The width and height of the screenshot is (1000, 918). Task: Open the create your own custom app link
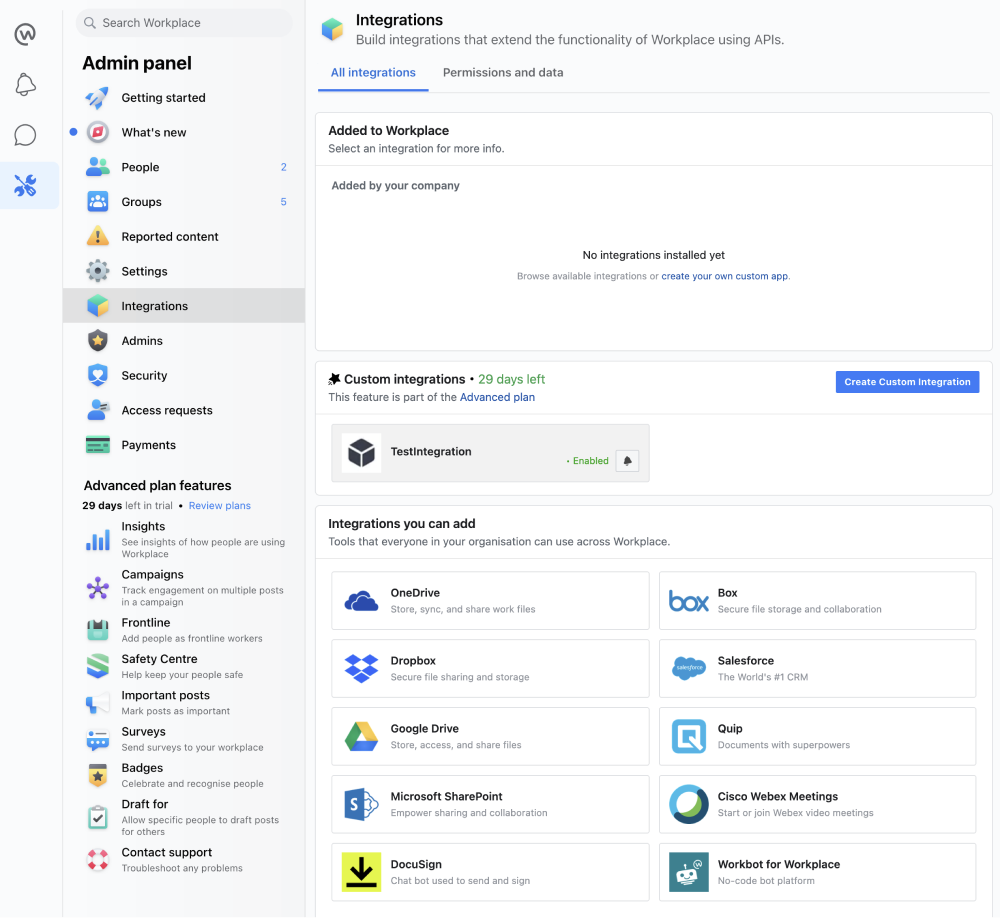click(x=725, y=276)
